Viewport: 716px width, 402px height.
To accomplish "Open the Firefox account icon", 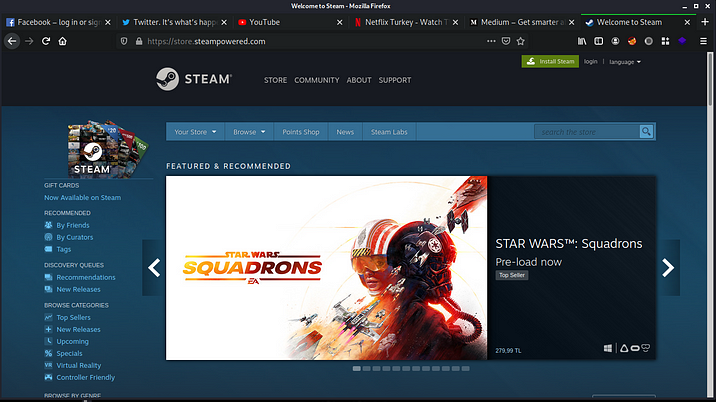I will (616, 41).
